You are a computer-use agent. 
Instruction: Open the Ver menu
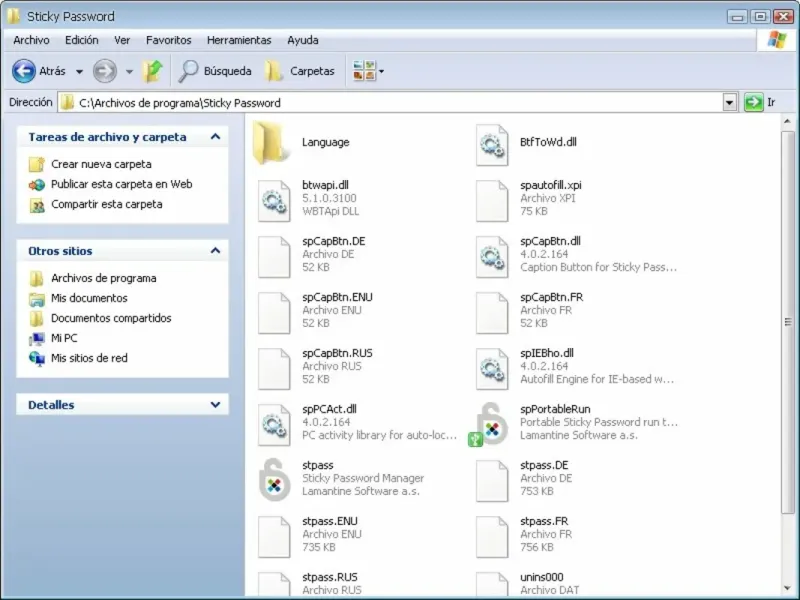point(122,40)
